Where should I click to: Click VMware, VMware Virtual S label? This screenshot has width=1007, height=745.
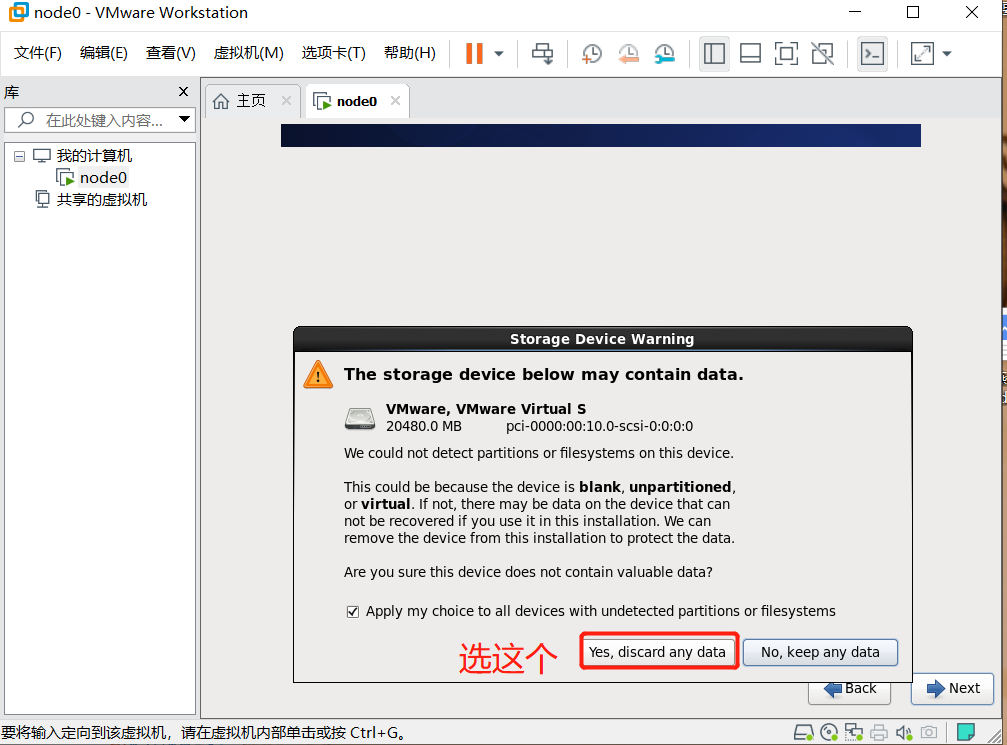click(486, 409)
